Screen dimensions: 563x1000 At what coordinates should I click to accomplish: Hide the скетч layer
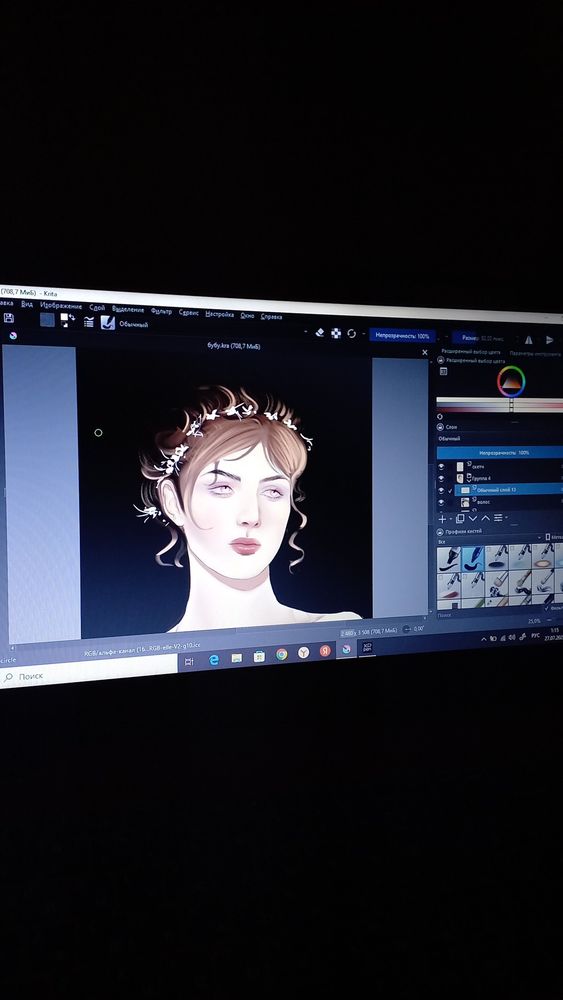tap(441, 467)
